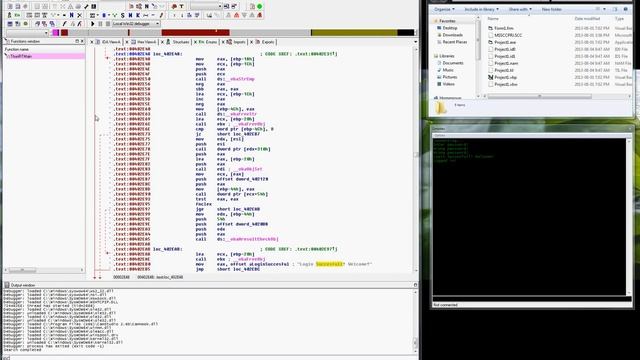Click the green circle status icon
This screenshot has height=360, width=640.
(x=259, y=7)
